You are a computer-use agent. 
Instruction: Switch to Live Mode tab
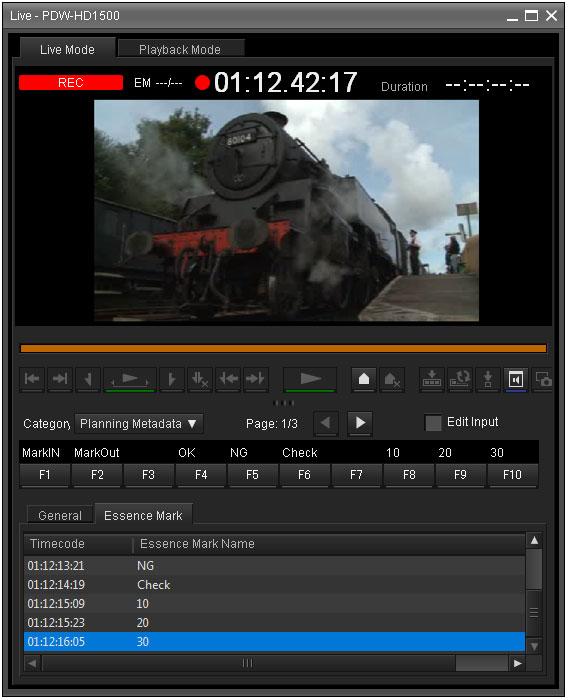67,49
